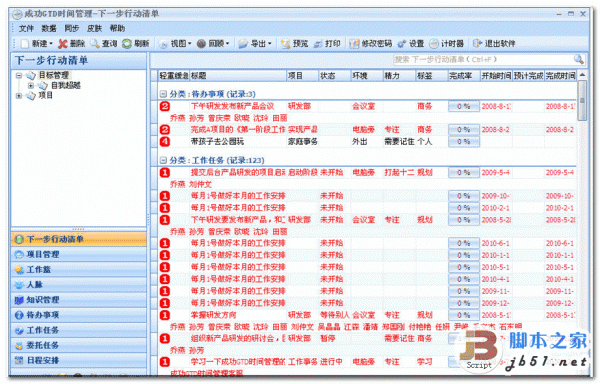Click the 刷新 (Refresh) toolbar icon
The image size is (600, 384).
tap(127, 44)
